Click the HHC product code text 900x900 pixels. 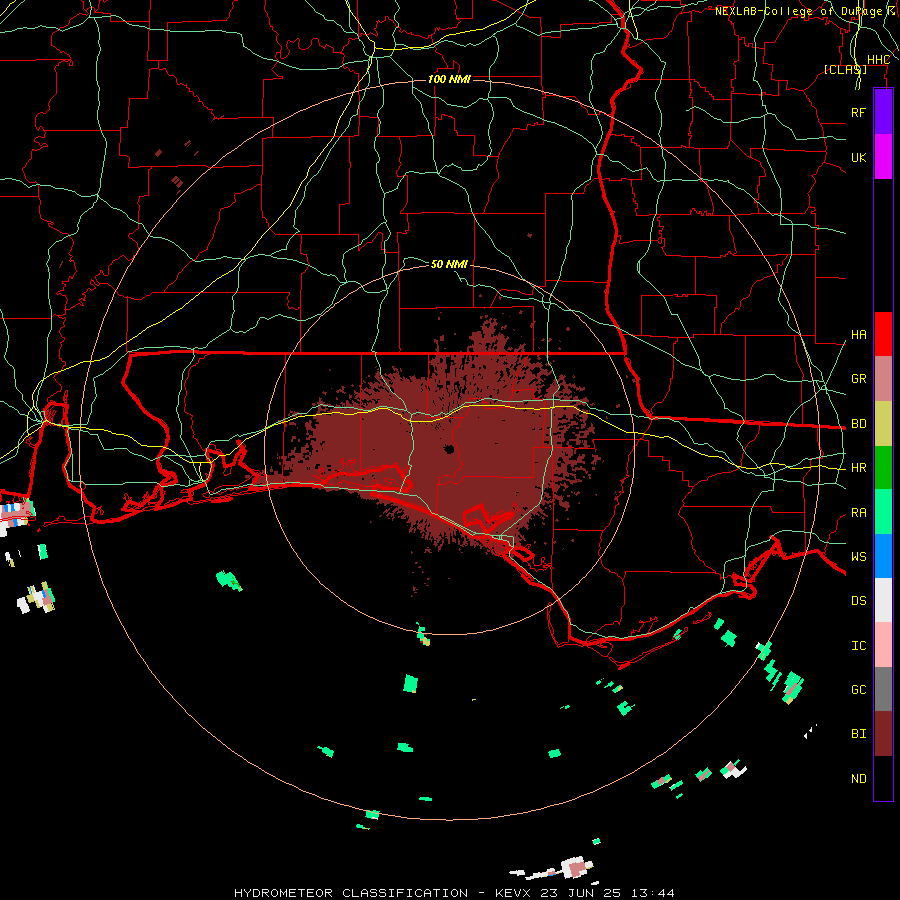point(878,60)
